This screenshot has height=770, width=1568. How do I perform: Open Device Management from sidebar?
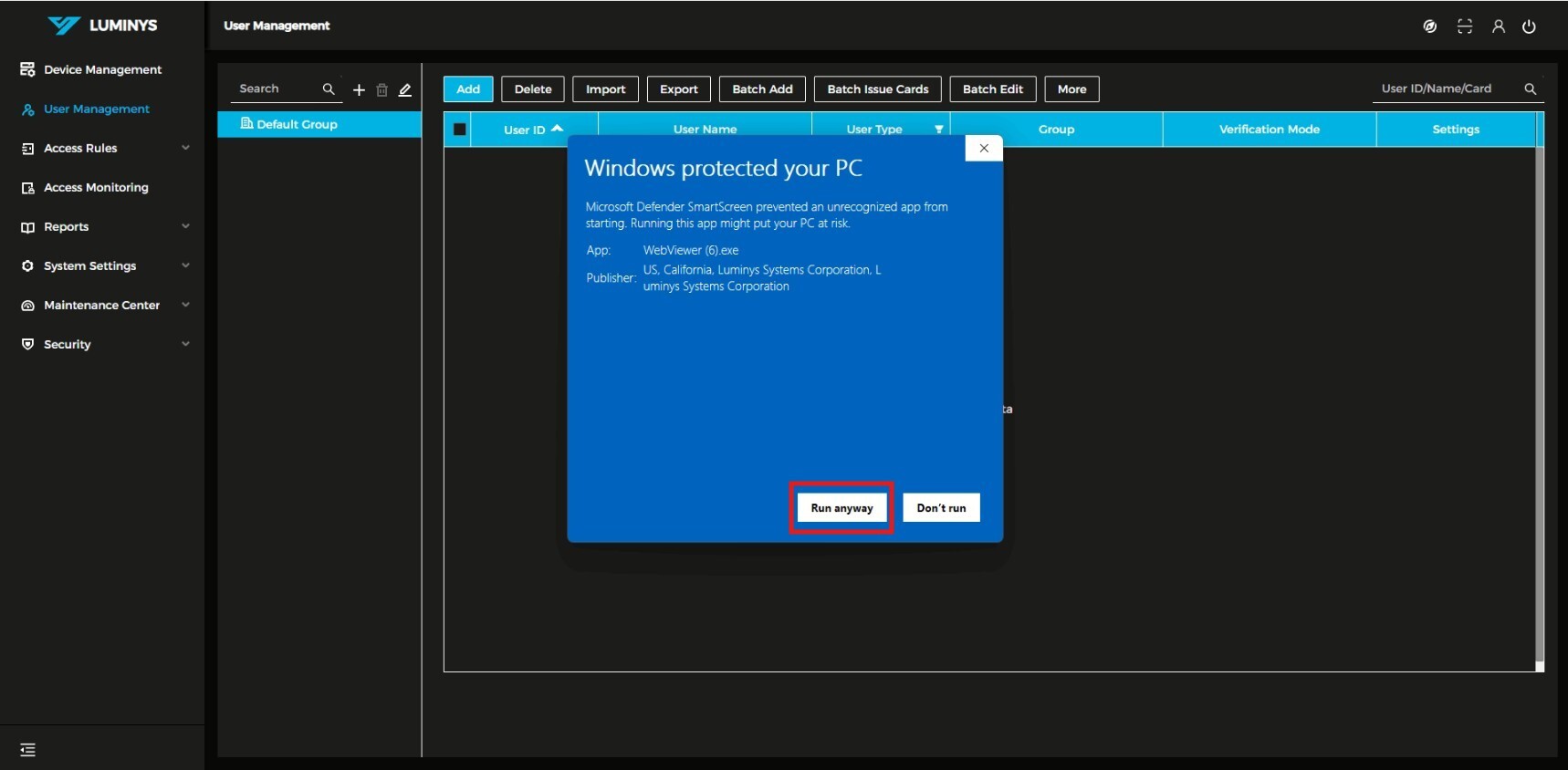102,69
